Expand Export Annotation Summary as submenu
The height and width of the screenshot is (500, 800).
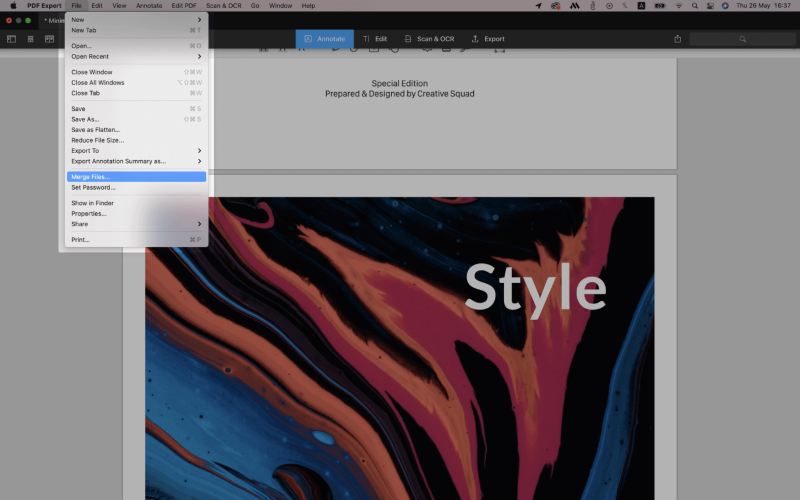[x=136, y=161]
